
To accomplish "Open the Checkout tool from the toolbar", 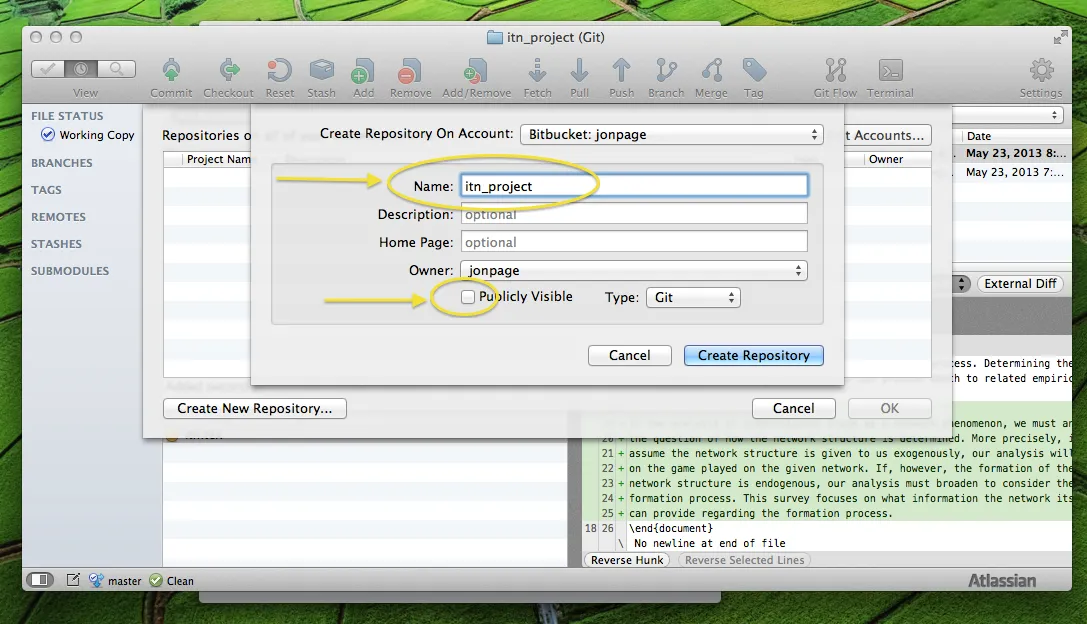I will [x=228, y=75].
